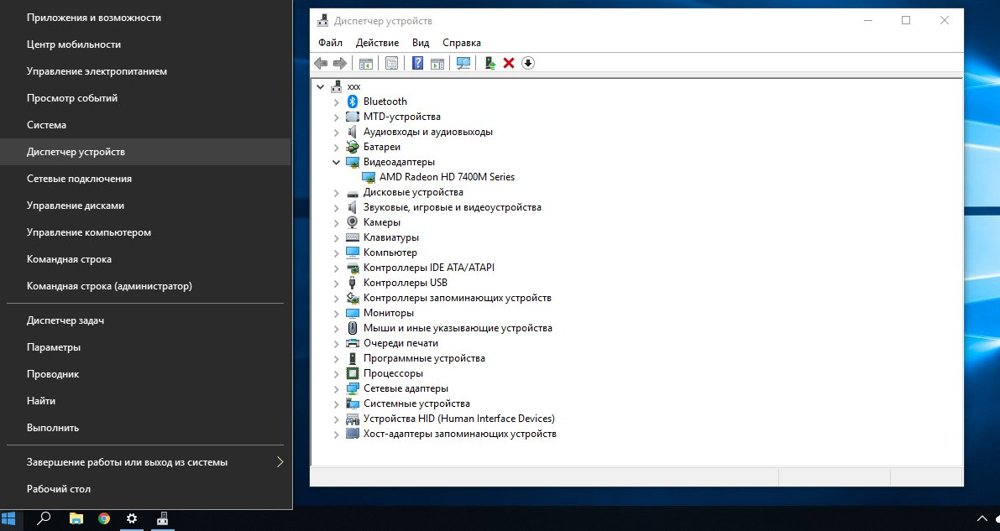The width and height of the screenshot is (1000, 531).
Task: Open Chrome from the taskbar
Action: 104,518
